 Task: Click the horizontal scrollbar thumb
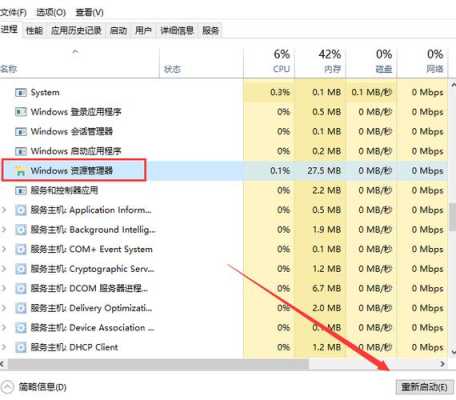pos(159,364)
